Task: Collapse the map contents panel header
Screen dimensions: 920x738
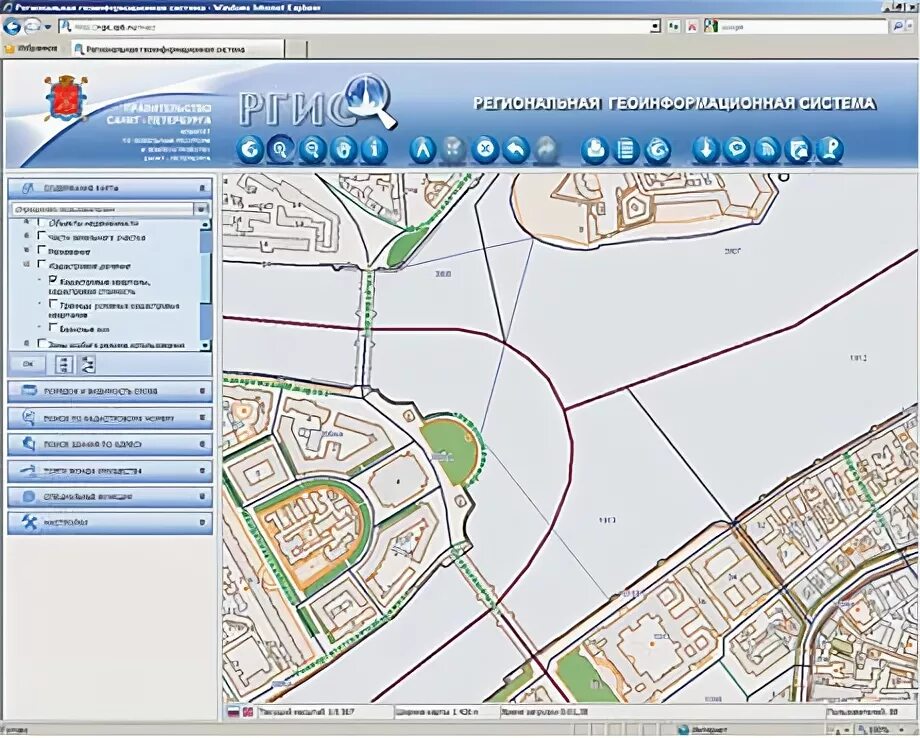Action: click(110, 188)
